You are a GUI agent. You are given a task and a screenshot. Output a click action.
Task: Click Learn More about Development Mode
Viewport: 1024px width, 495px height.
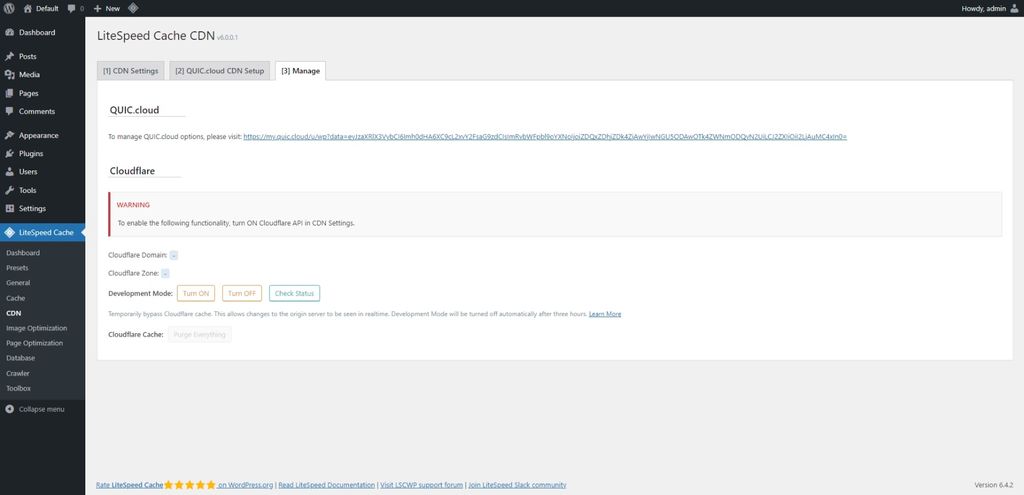click(x=605, y=314)
